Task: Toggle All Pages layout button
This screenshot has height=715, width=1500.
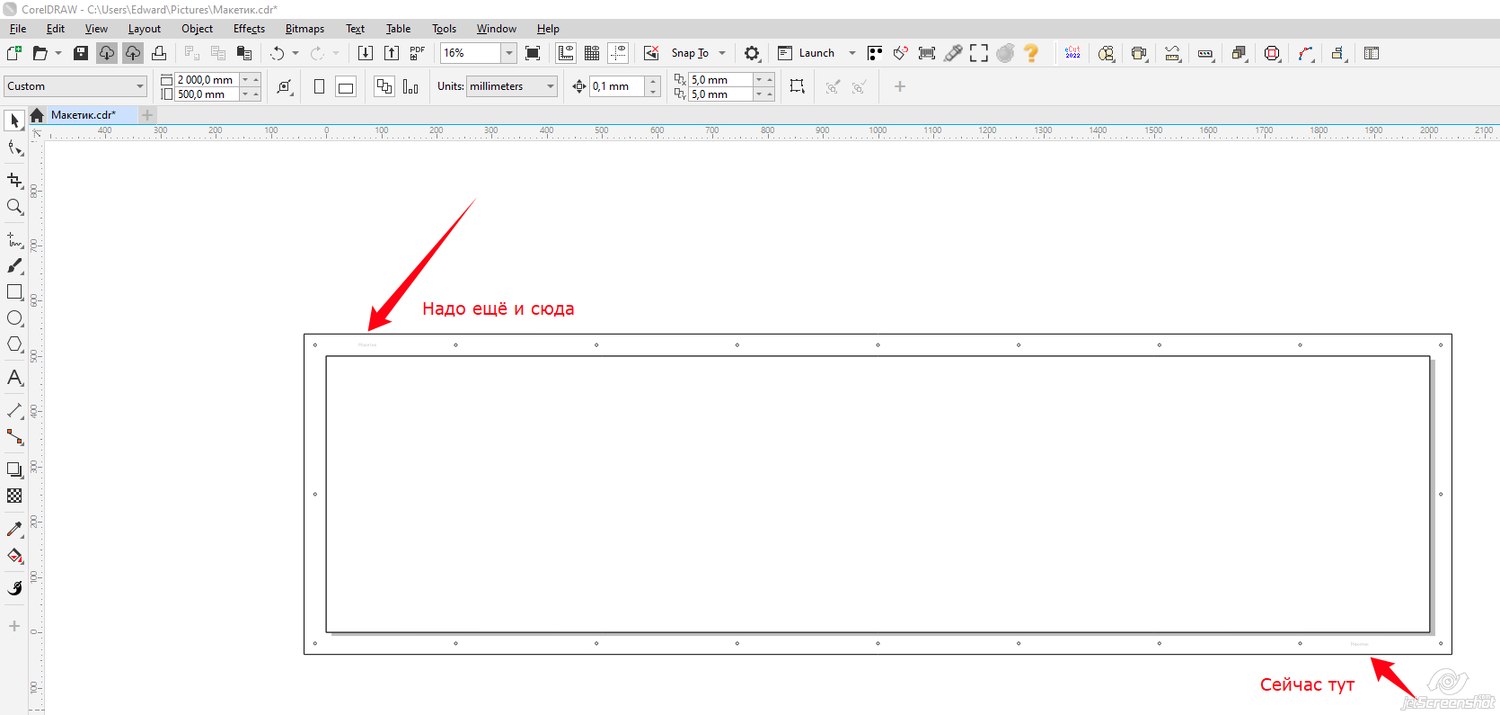Action: click(384, 87)
